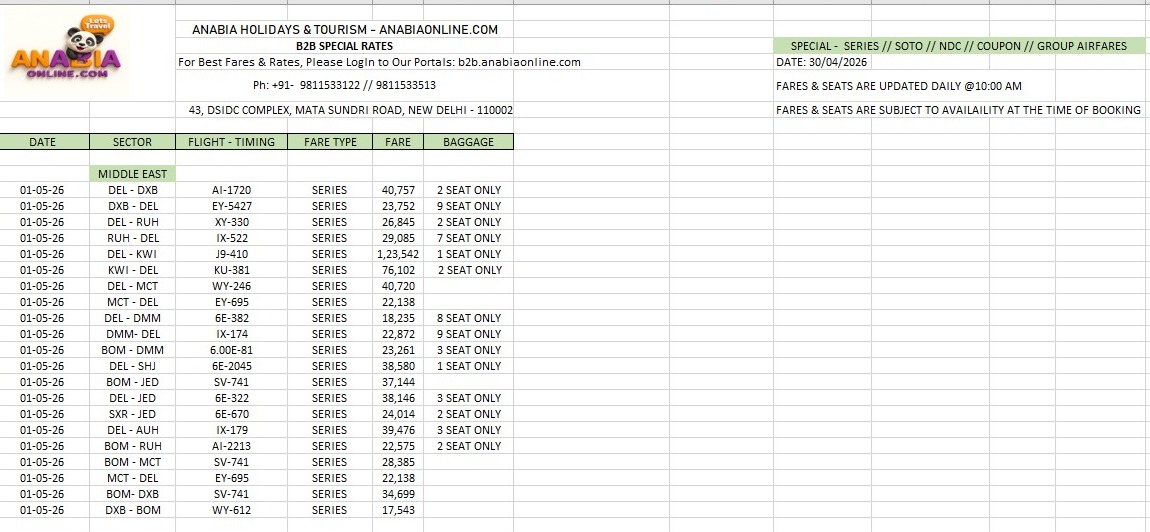The image size is (1150, 532).
Task: Click flight number WY-612
Action: 231,511
